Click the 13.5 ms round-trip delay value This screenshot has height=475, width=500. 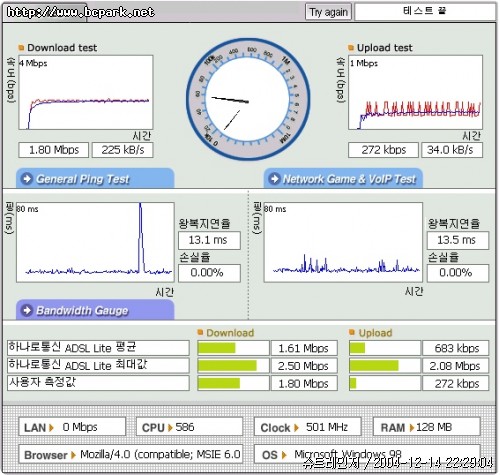[458, 240]
